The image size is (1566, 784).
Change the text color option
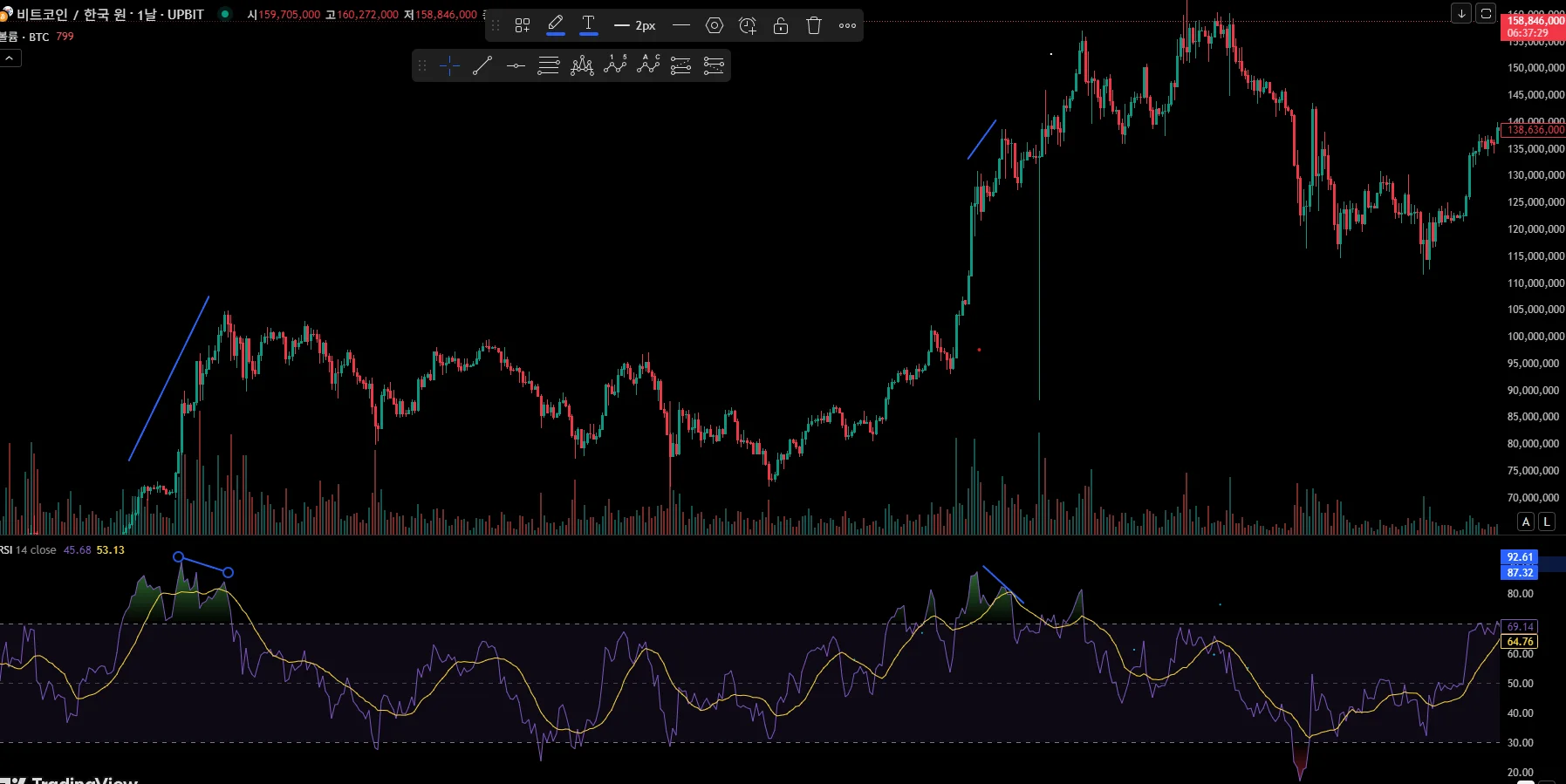[x=589, y=25]
